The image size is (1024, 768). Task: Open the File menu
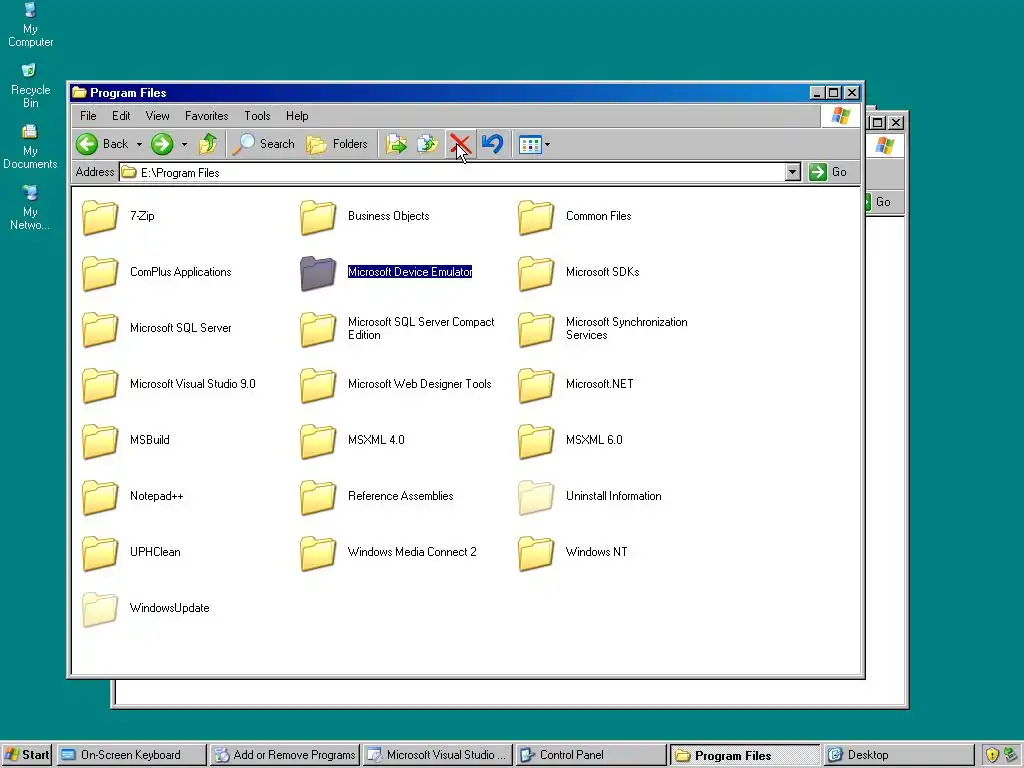(x=88, y=116)
